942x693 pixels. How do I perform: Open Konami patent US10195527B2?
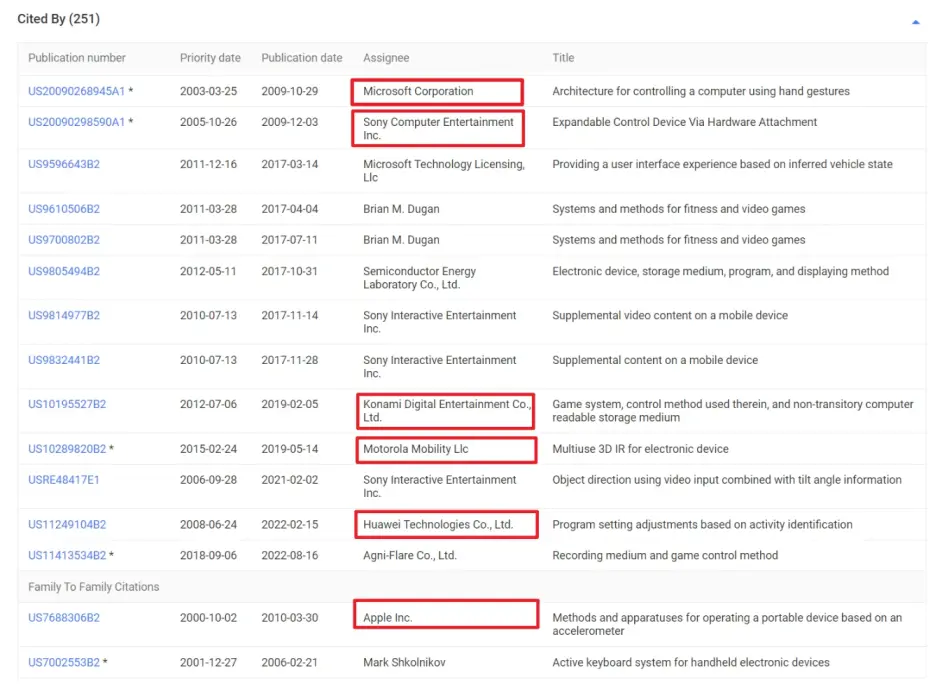[x=67, y=404]
